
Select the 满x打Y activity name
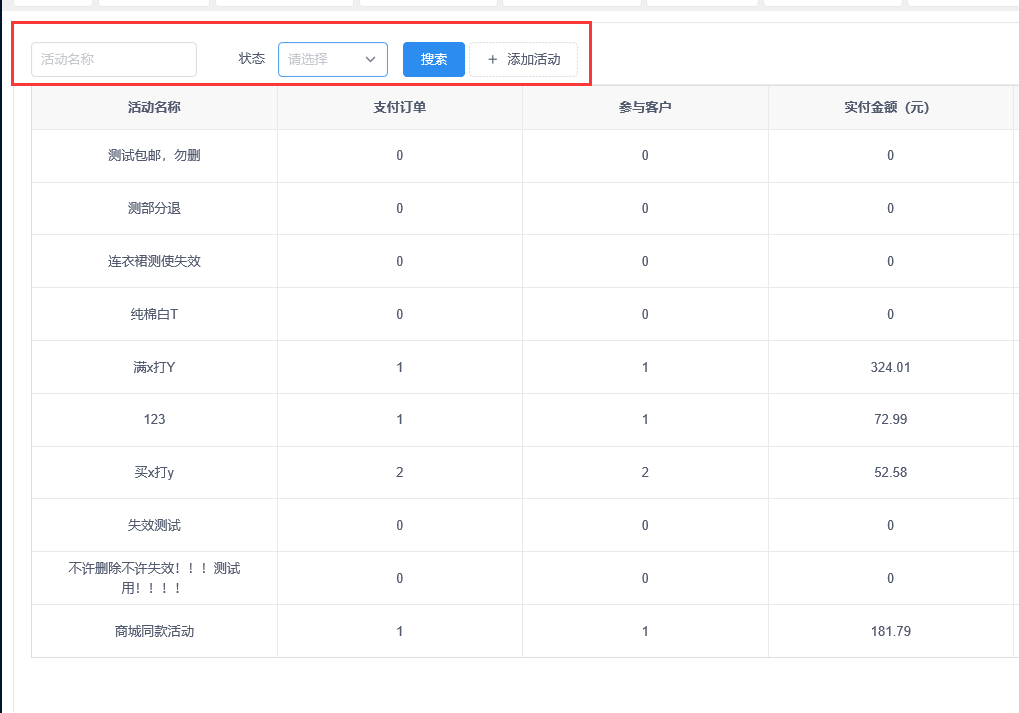[154, 368]
